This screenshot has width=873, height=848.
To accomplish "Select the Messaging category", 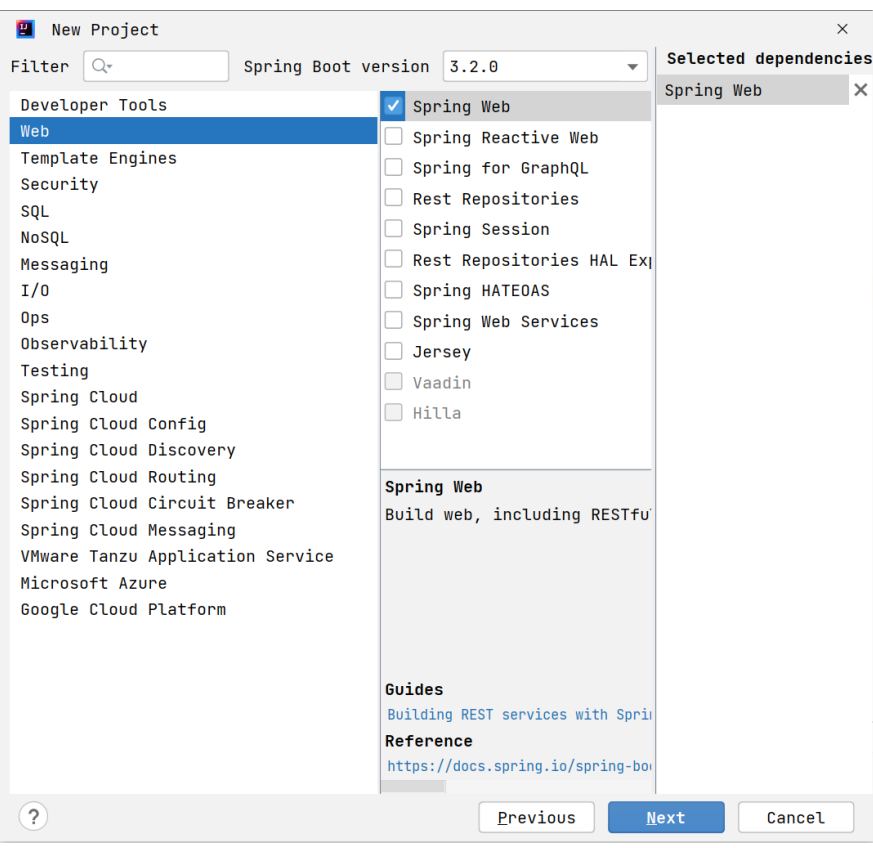I will 193,264.
